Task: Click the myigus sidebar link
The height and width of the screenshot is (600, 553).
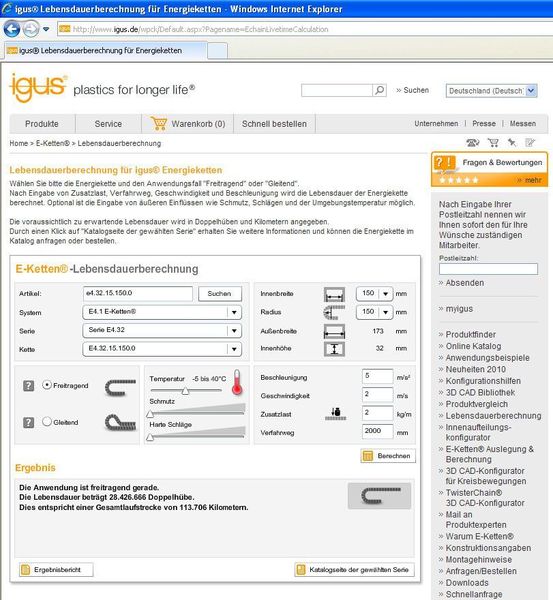Action: click(459, 309)
